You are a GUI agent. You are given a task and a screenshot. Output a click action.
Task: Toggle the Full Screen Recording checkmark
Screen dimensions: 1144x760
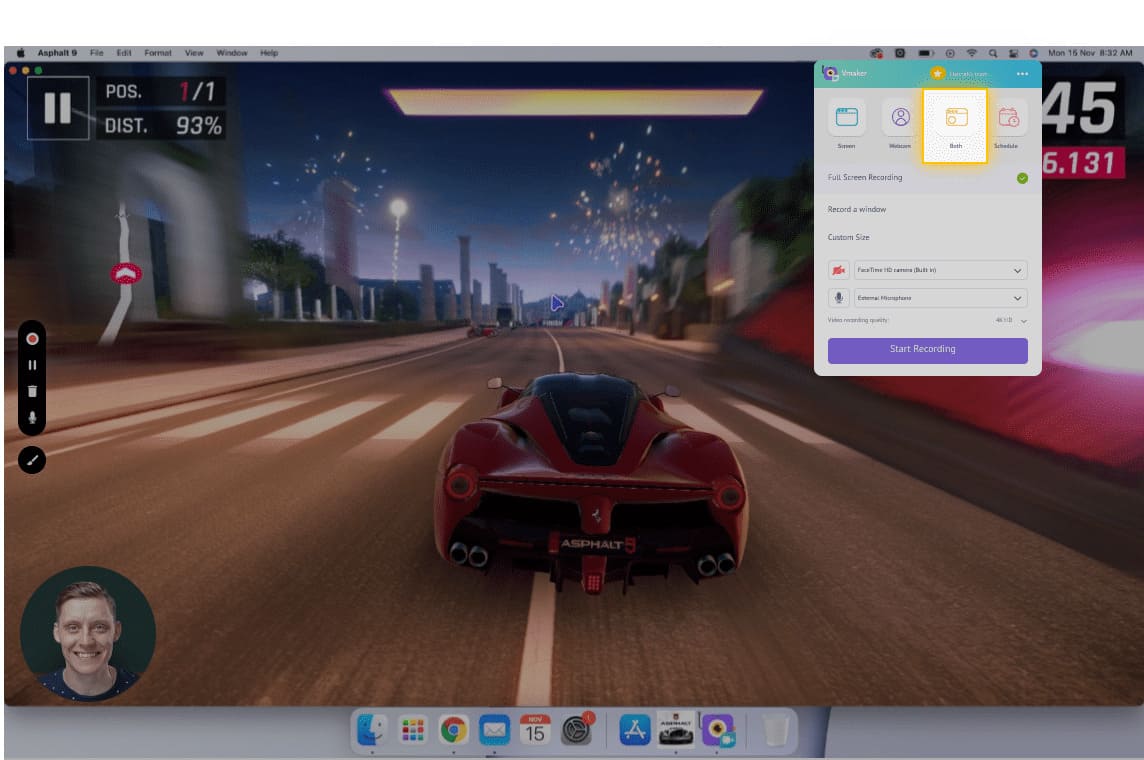pos(1021,178)
